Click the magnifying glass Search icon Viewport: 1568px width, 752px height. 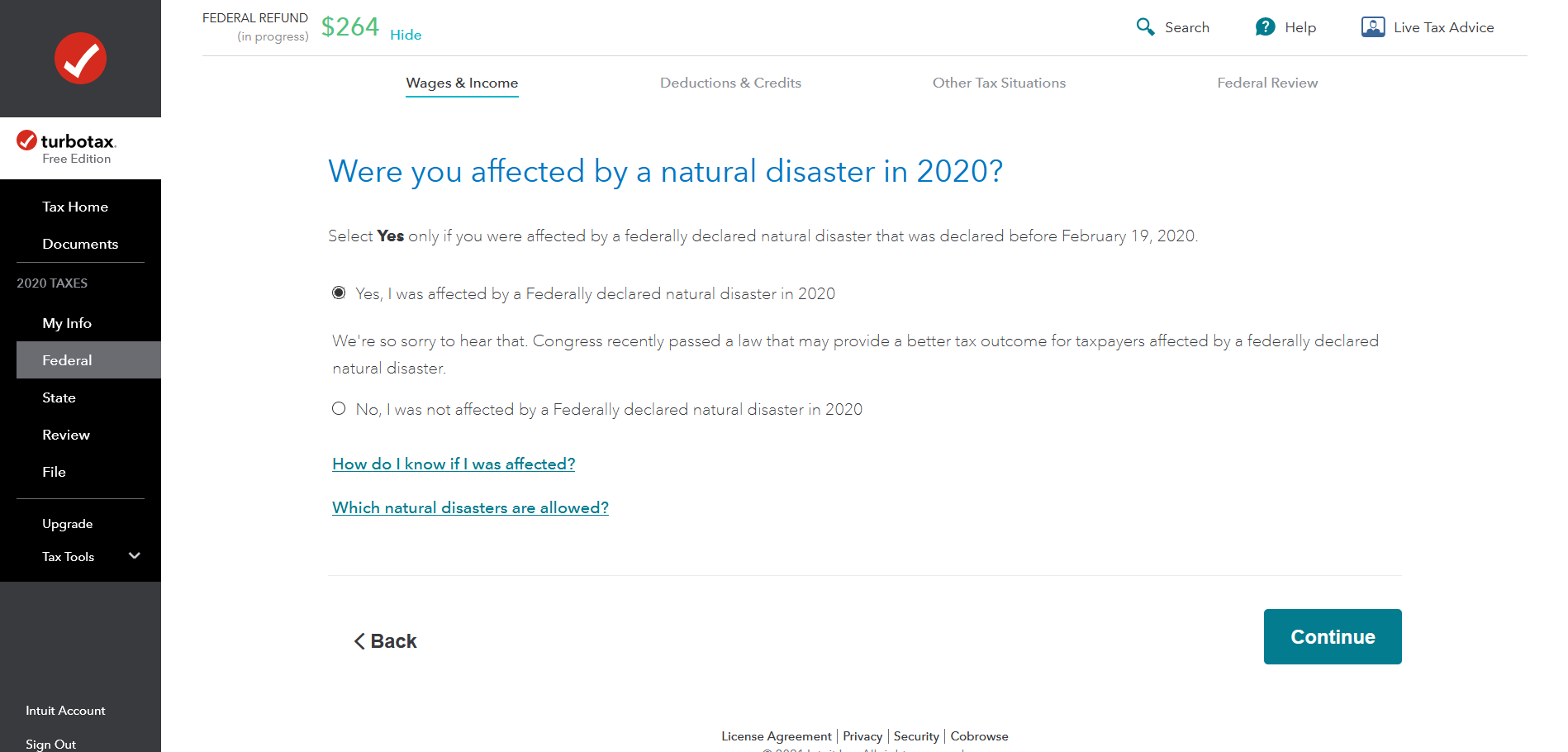(1145, 27)
